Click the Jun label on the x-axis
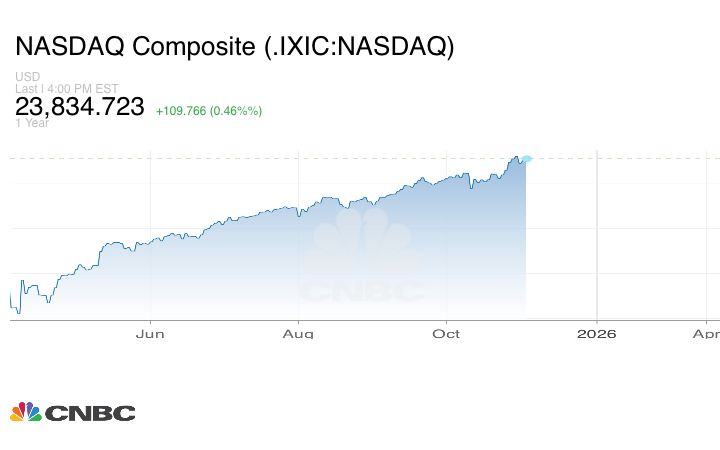Viewport: 720px width, 450px height. coord(149,333)
